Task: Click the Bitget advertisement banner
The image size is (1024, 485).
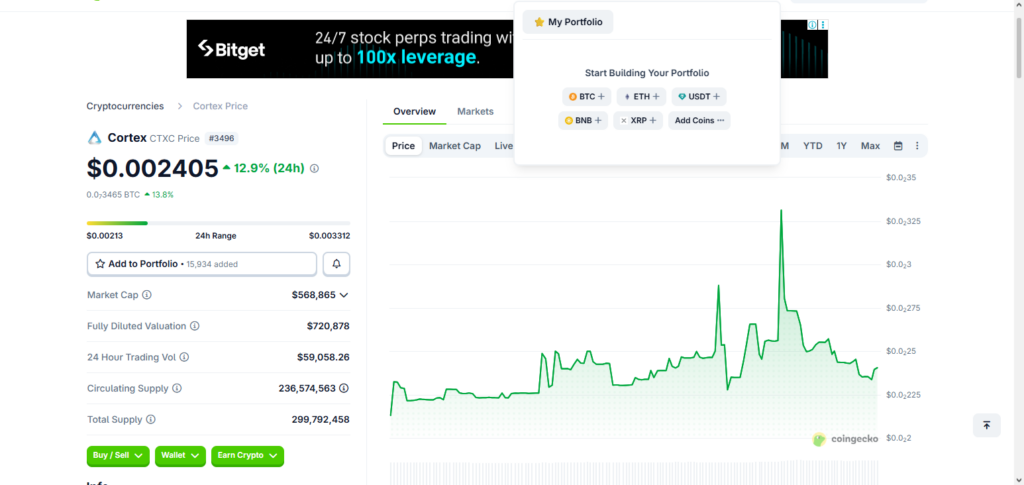Action: (507, 49)
